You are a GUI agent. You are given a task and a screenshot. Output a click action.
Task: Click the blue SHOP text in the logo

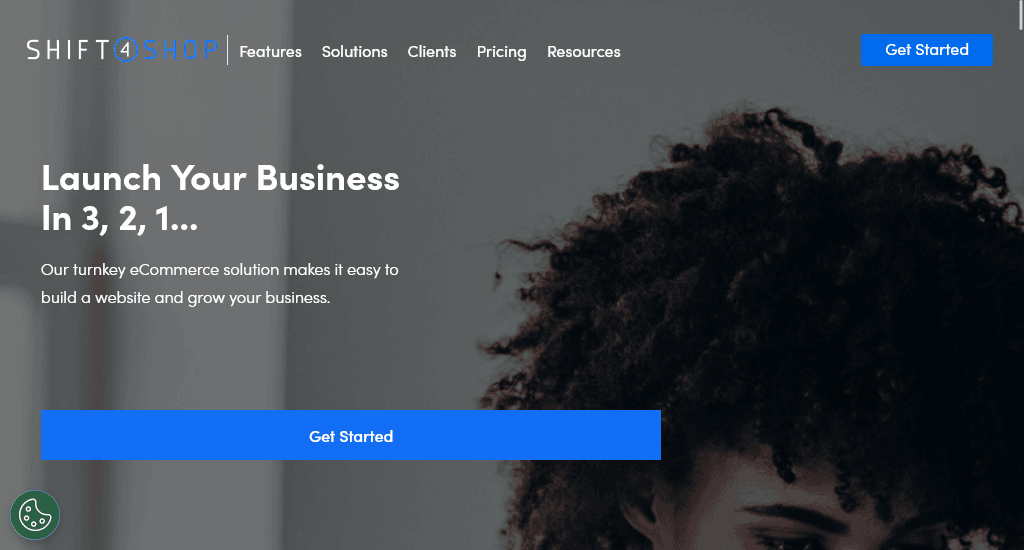180,50
